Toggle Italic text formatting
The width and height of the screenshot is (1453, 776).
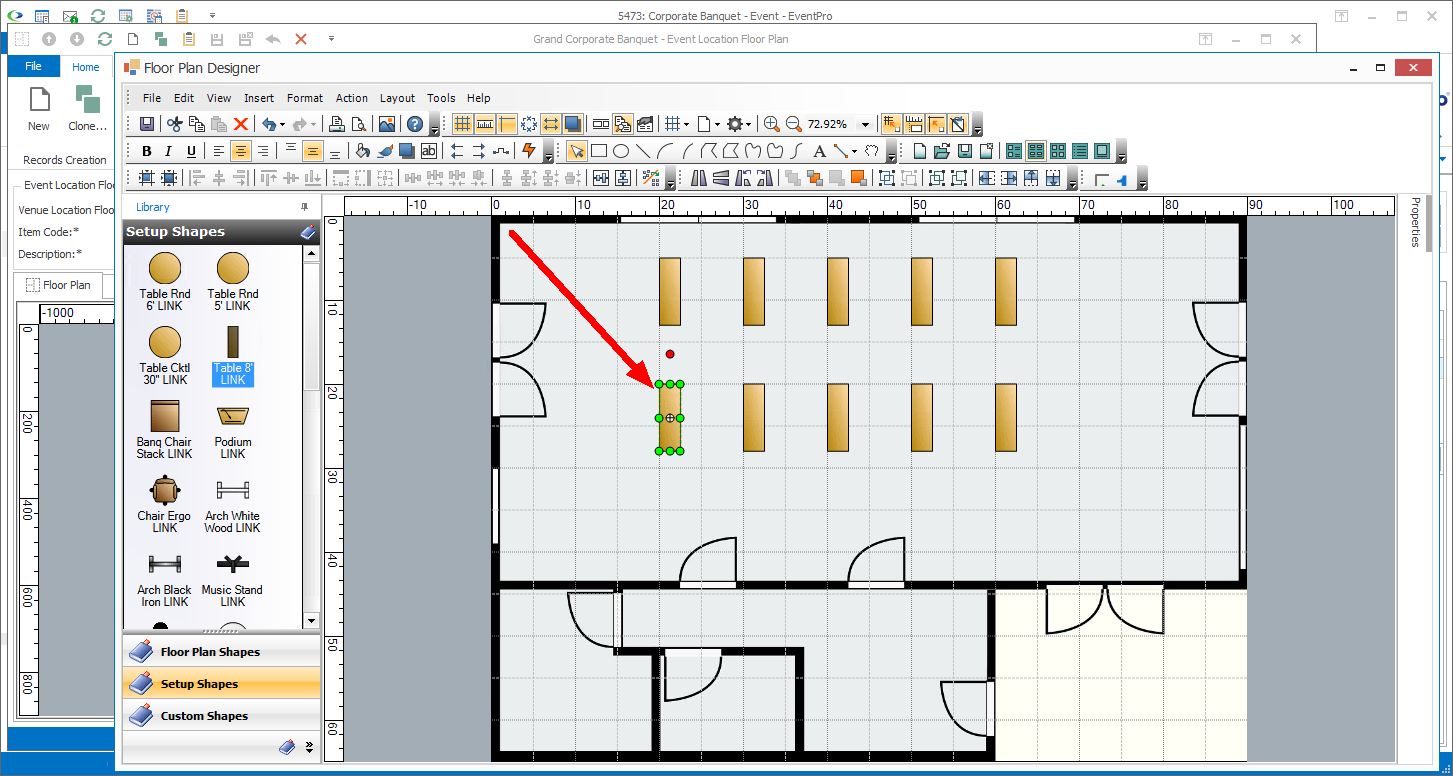168,151
